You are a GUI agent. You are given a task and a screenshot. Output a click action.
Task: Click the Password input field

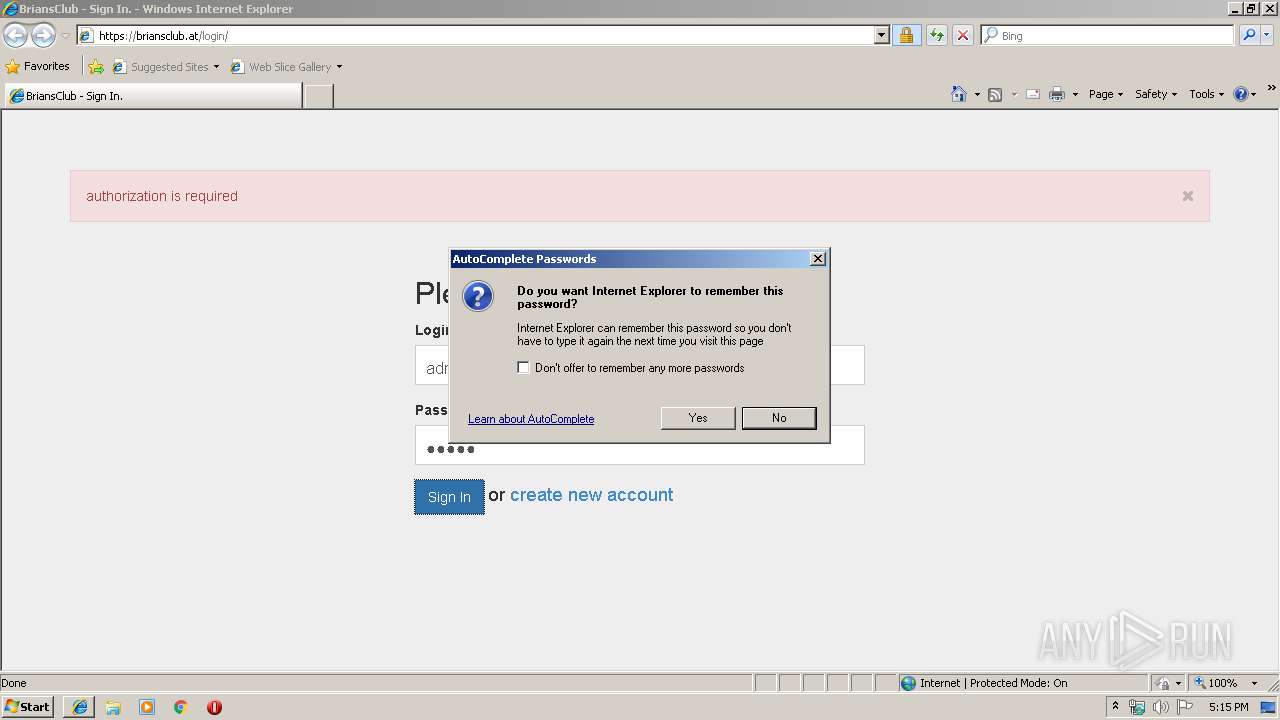[640, 445]
